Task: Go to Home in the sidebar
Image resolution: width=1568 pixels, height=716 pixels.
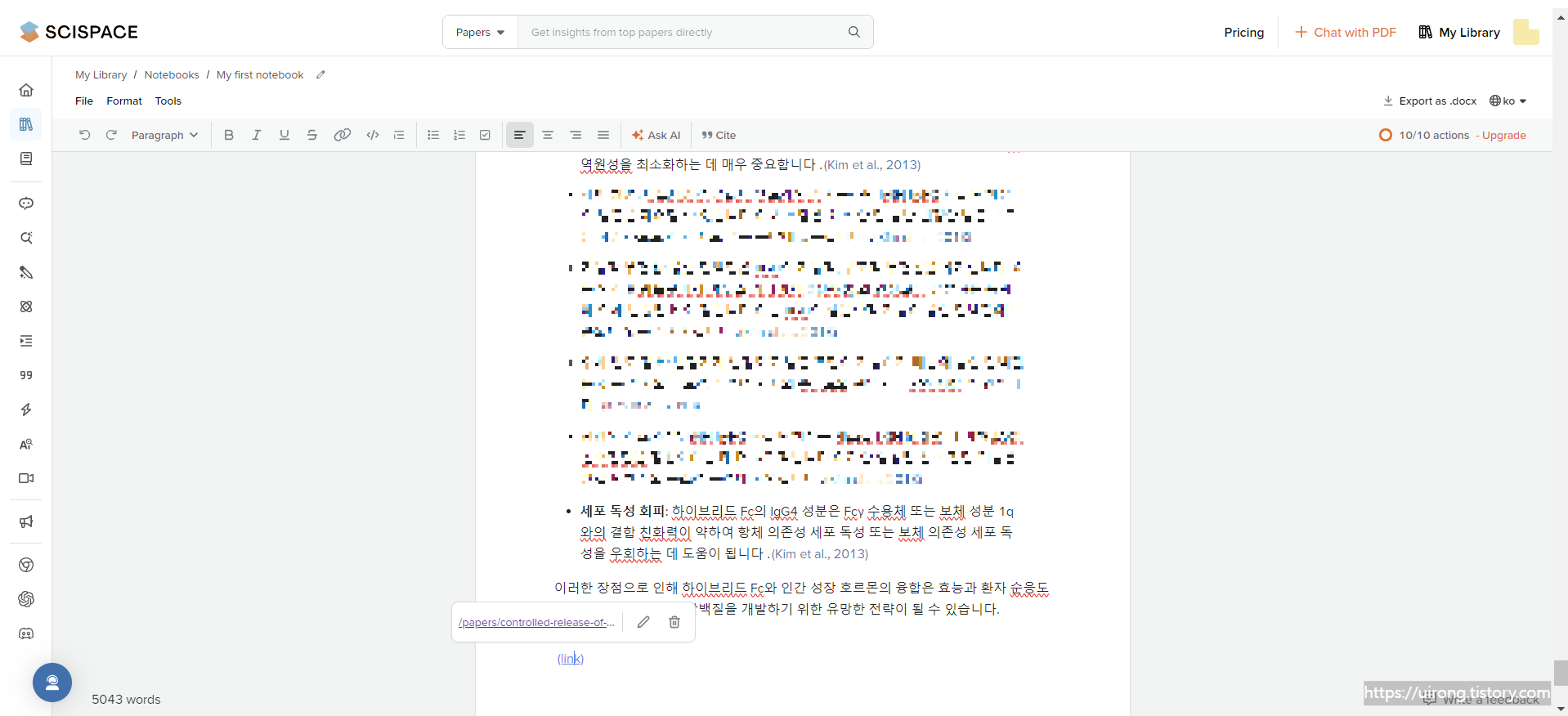Action: pos(26,90)
